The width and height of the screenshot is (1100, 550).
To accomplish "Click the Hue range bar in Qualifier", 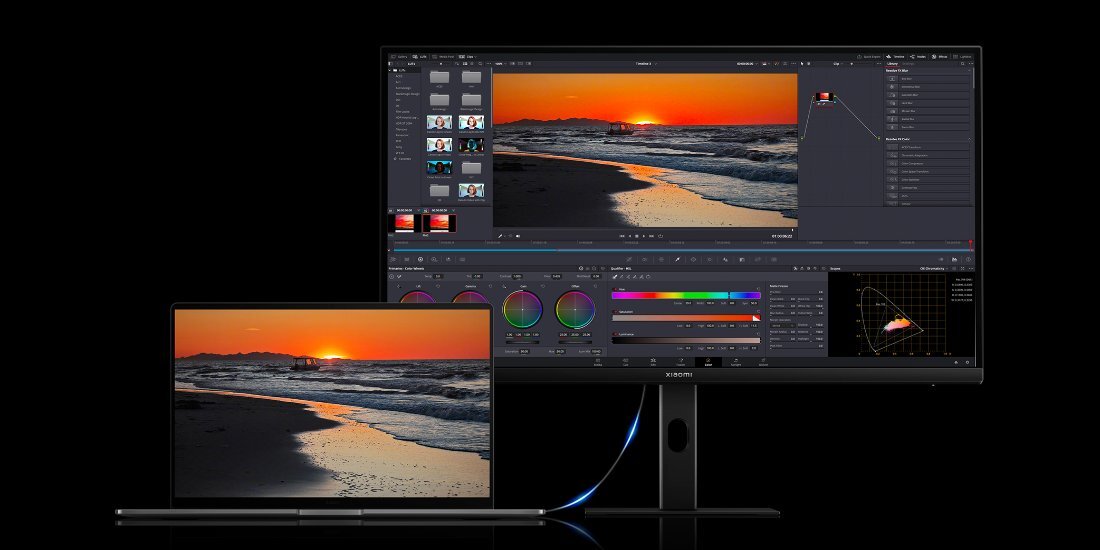I will pos(686,295).
